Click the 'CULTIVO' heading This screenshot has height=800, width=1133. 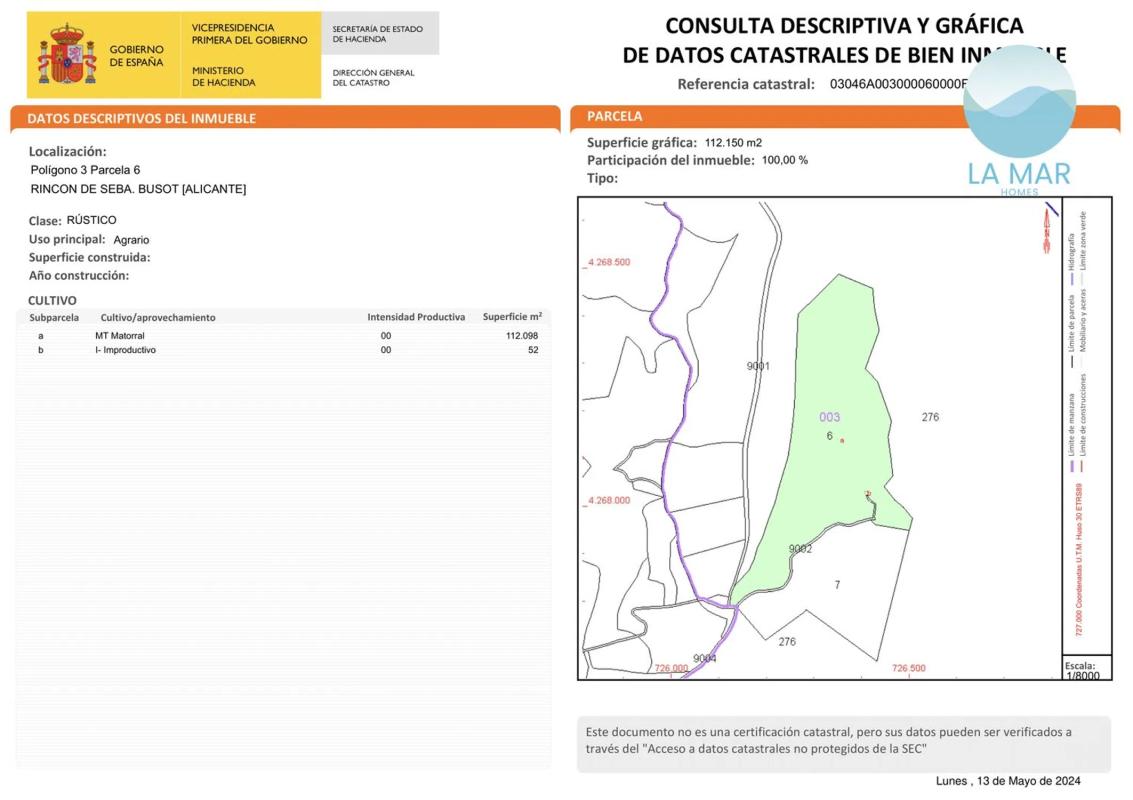coord(52,301)
